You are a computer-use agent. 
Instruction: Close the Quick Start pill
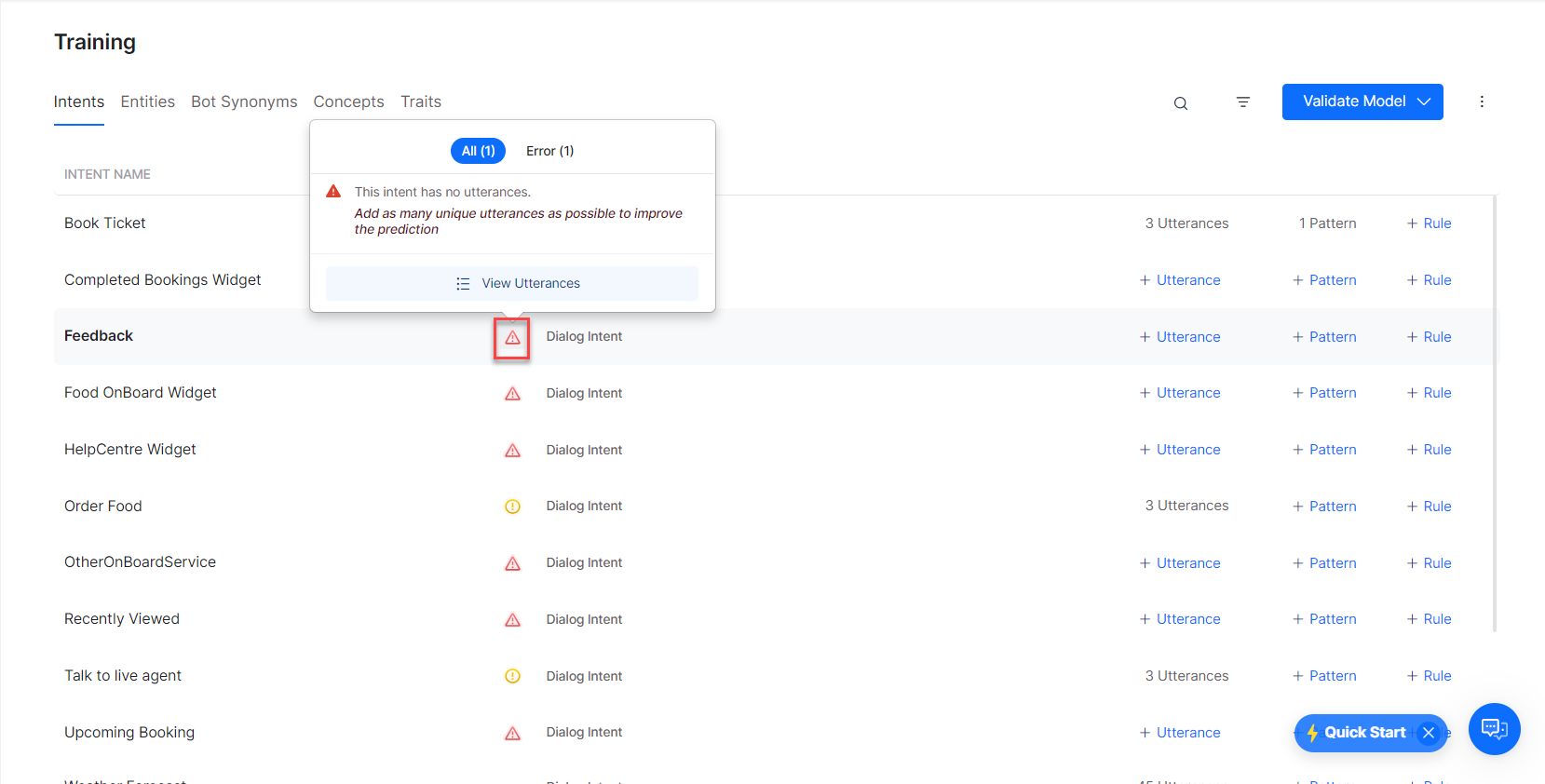click(x=1429, y=733)
